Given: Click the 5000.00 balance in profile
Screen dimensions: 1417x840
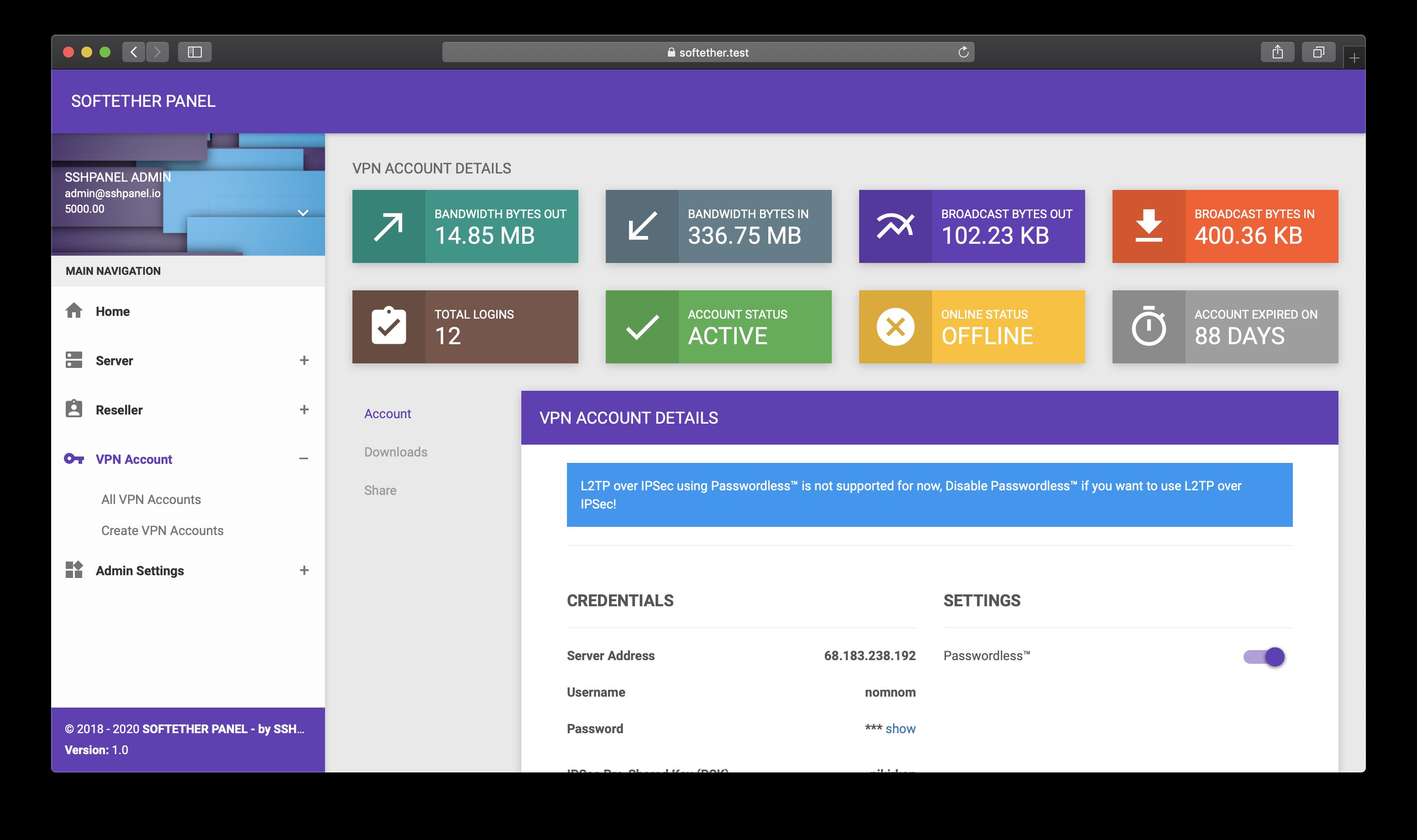Looking at the screenshot, I should click(84, 209).
